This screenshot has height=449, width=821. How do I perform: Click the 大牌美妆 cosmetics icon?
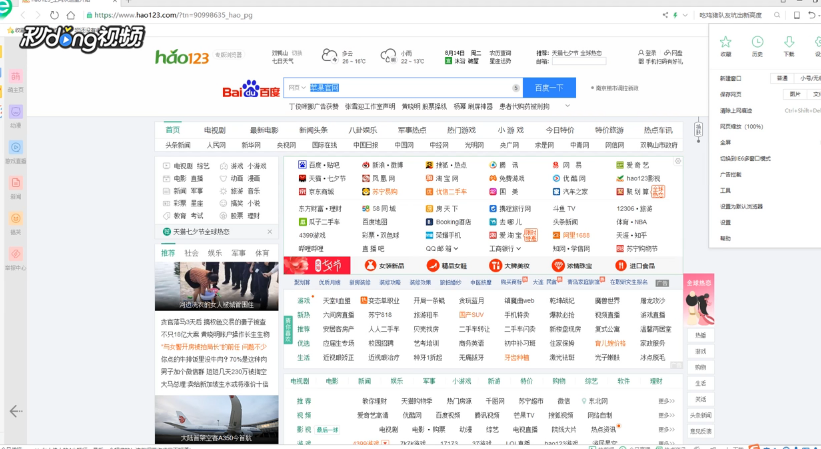point(495,265)
